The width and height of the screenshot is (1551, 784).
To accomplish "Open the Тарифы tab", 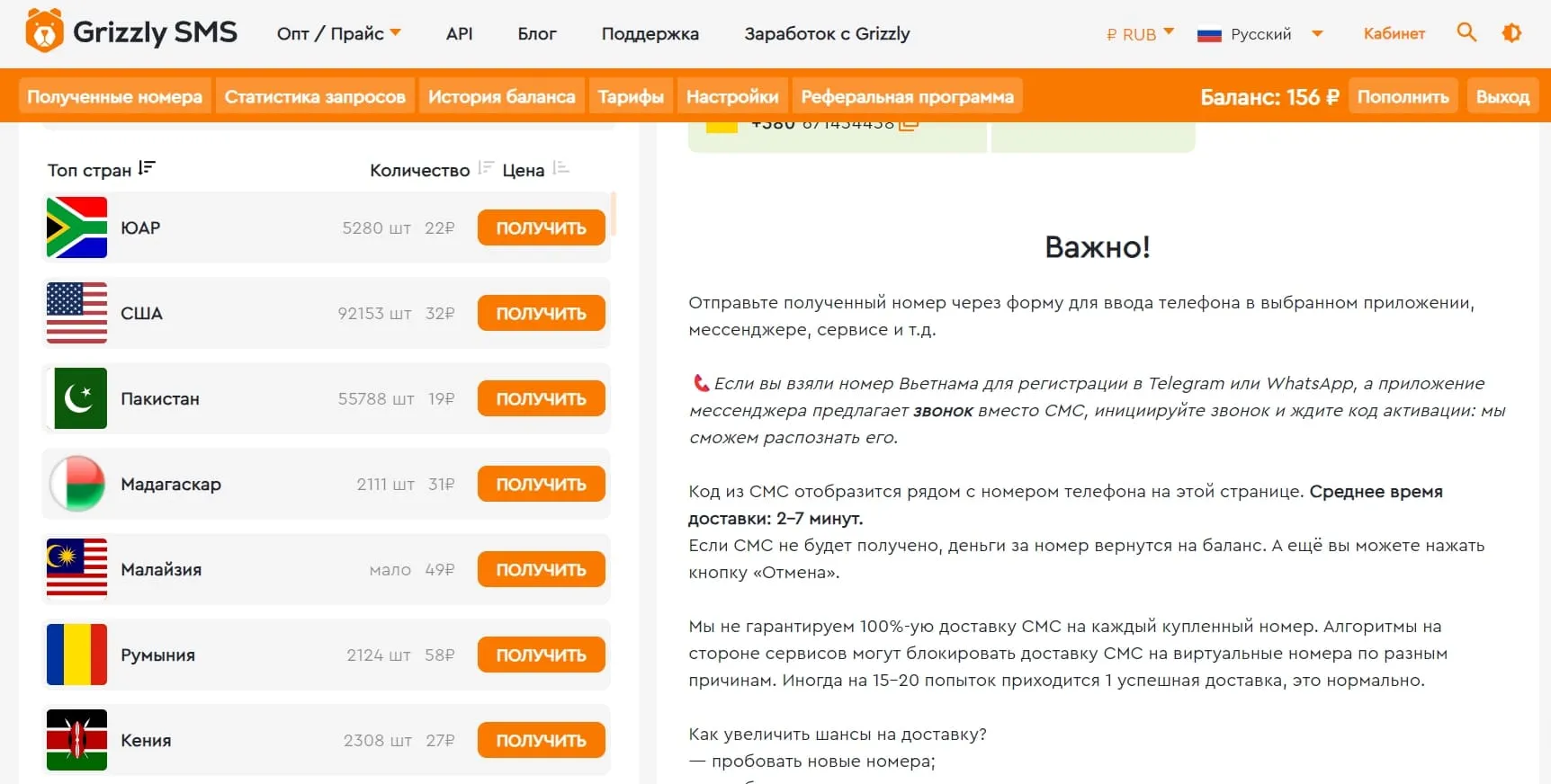I will point(631,96).
